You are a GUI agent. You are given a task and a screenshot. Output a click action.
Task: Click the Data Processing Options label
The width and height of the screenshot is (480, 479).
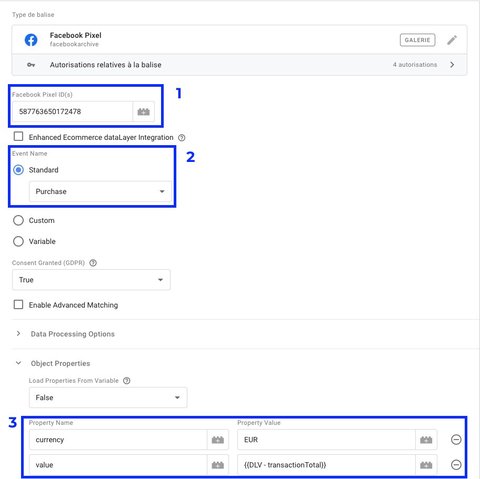(73, 334)
